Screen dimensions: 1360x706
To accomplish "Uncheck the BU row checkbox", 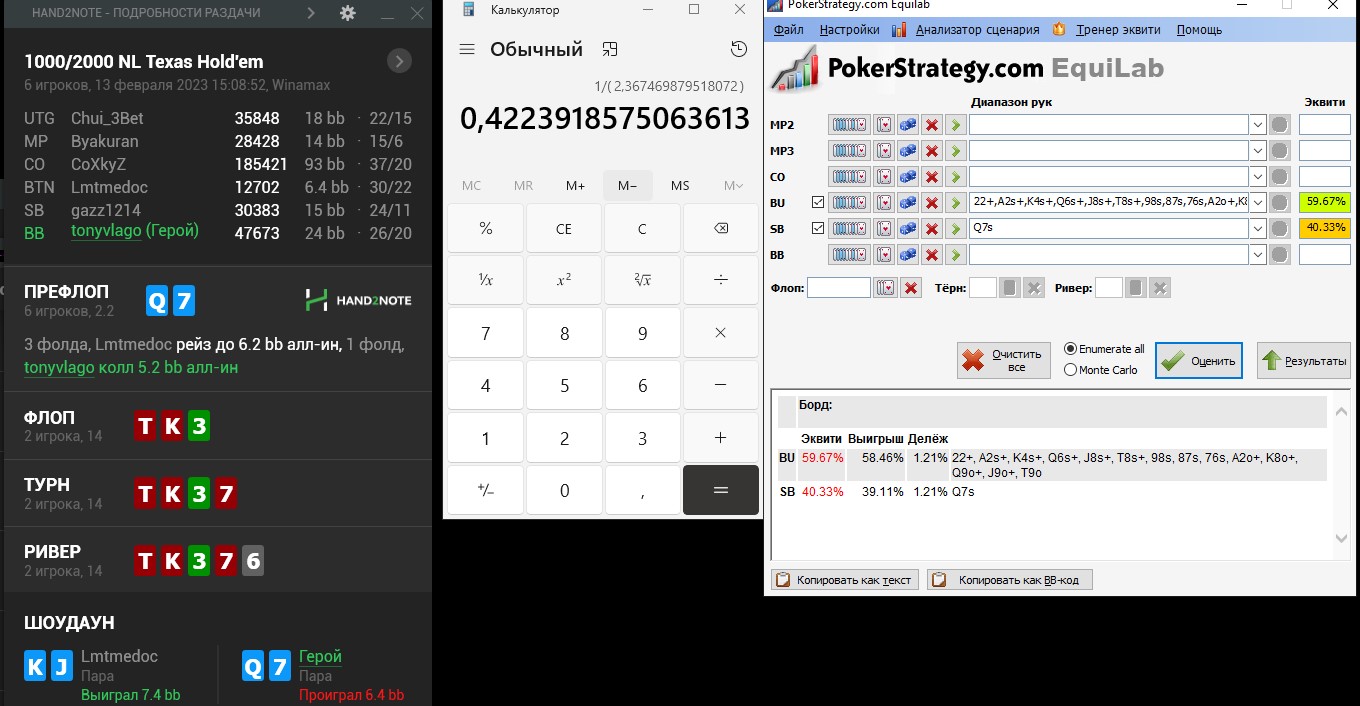I will [x=818, y=203].
